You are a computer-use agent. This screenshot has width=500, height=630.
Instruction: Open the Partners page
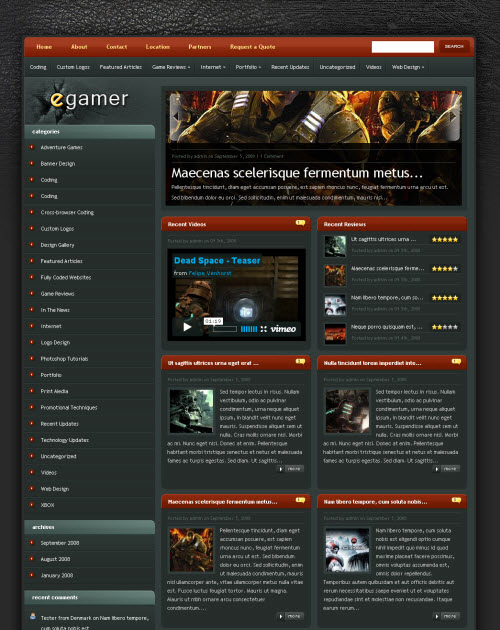[x=200, y=47]
